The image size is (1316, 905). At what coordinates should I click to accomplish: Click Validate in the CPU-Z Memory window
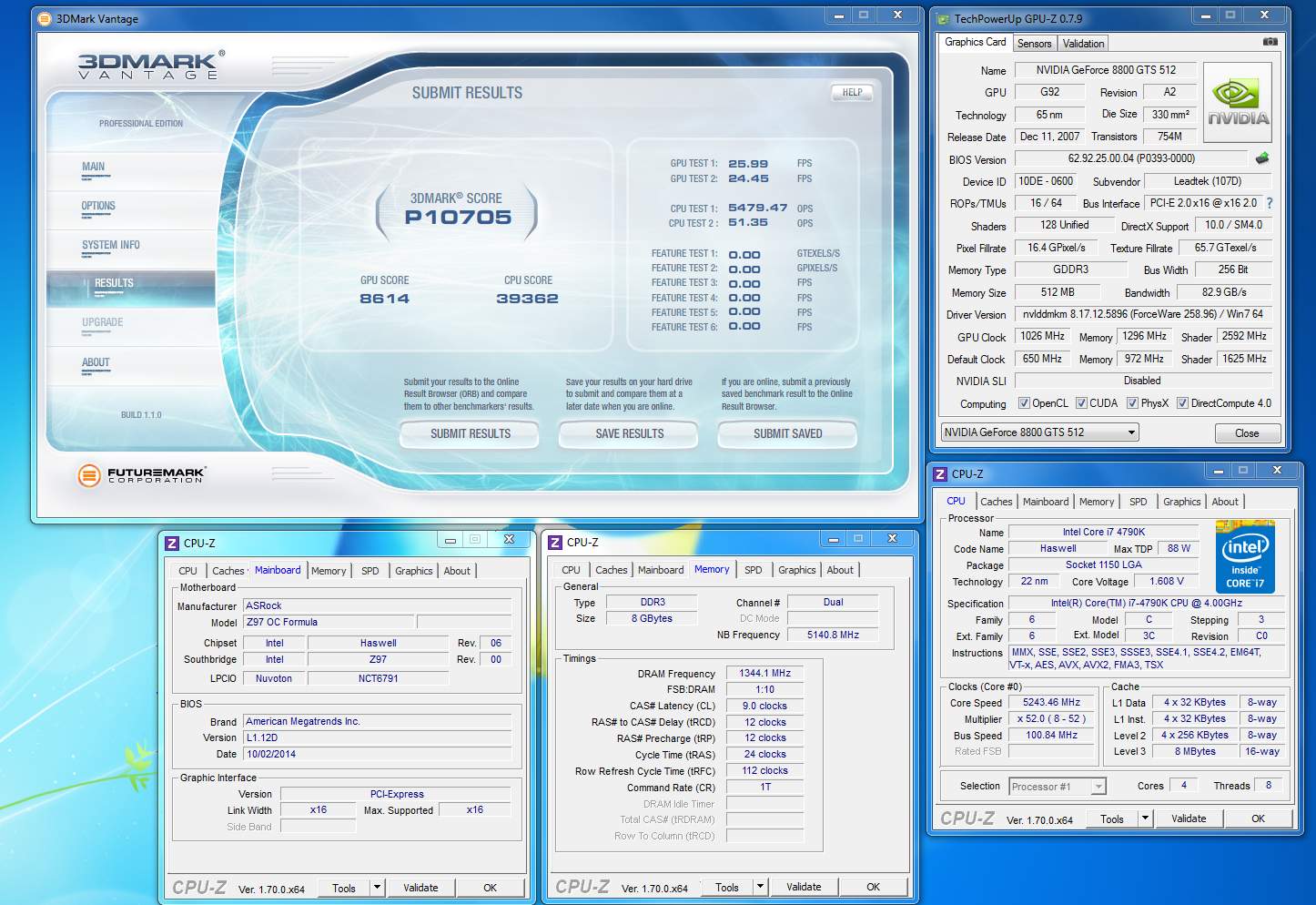(804, 887)
